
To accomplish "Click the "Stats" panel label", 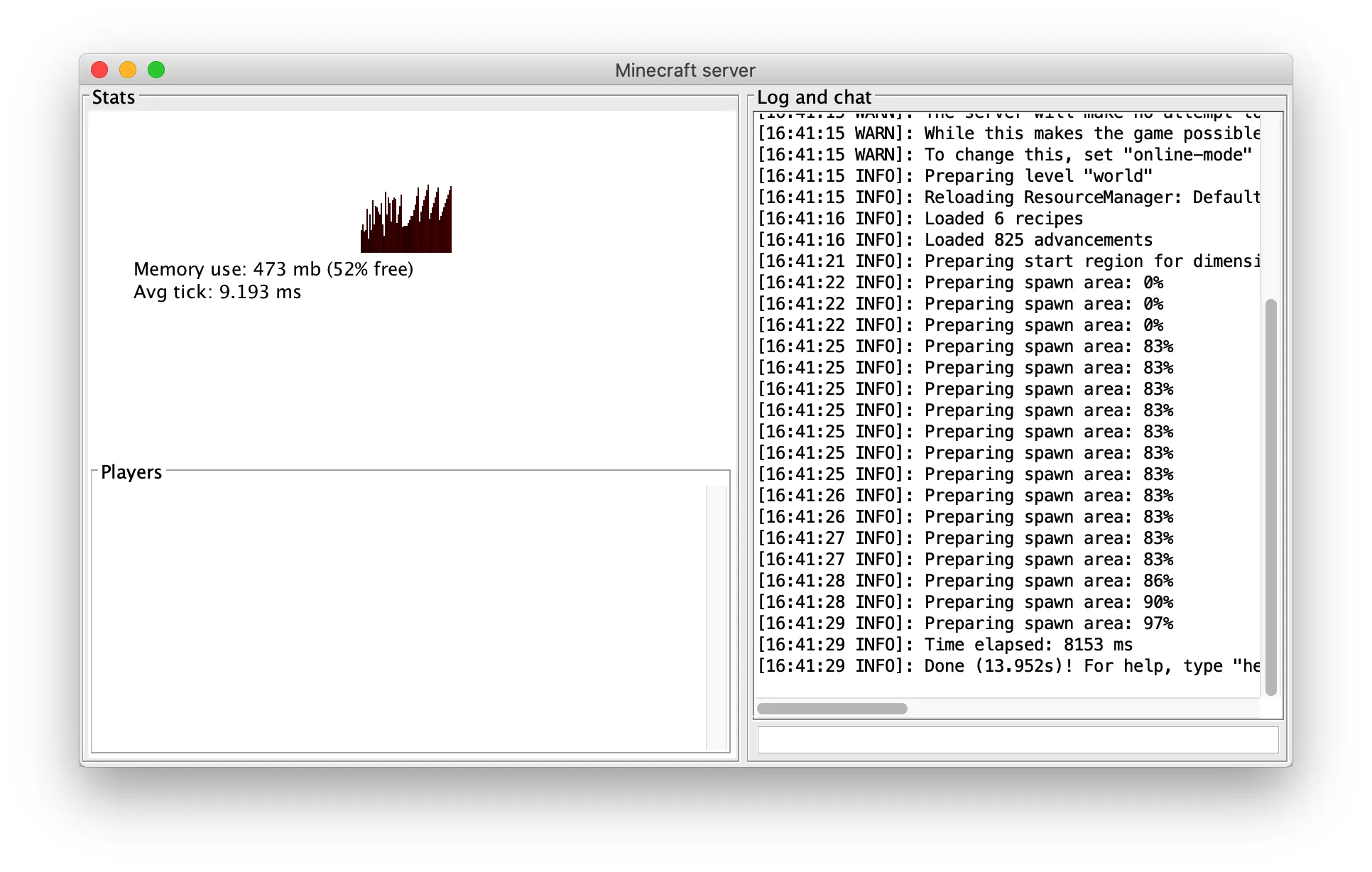I will coord(114,97).
